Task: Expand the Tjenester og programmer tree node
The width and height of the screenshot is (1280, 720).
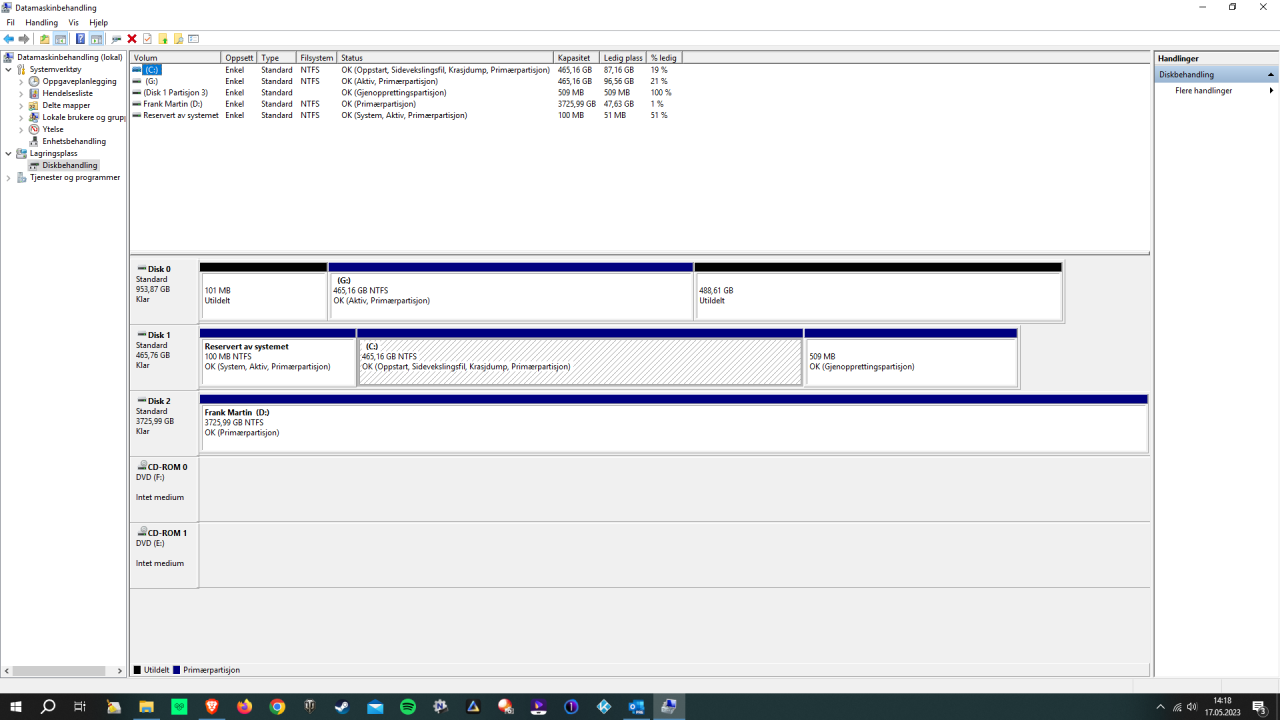Action: [8, 177]
